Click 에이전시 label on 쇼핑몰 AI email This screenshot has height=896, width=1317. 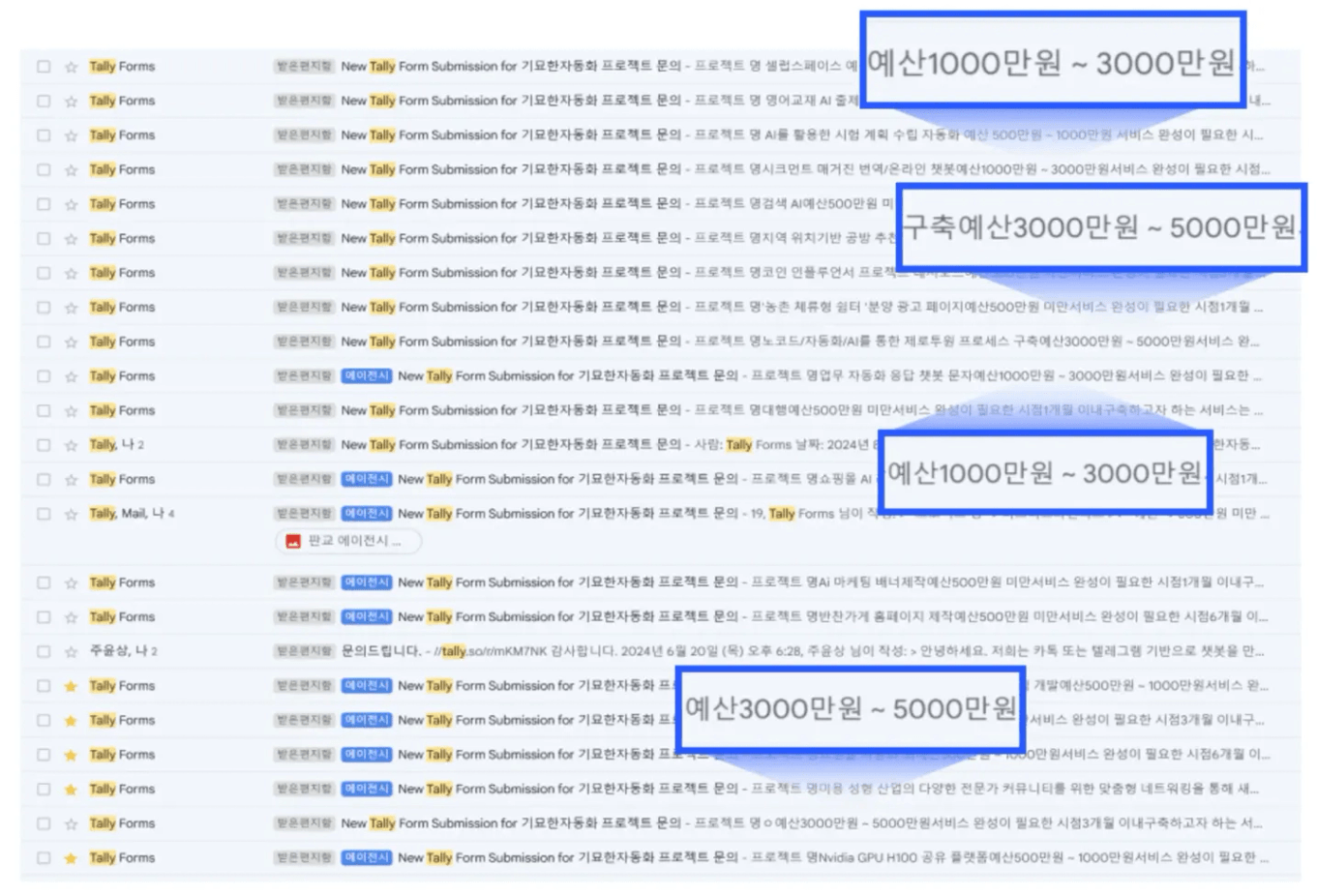(366, 479)
